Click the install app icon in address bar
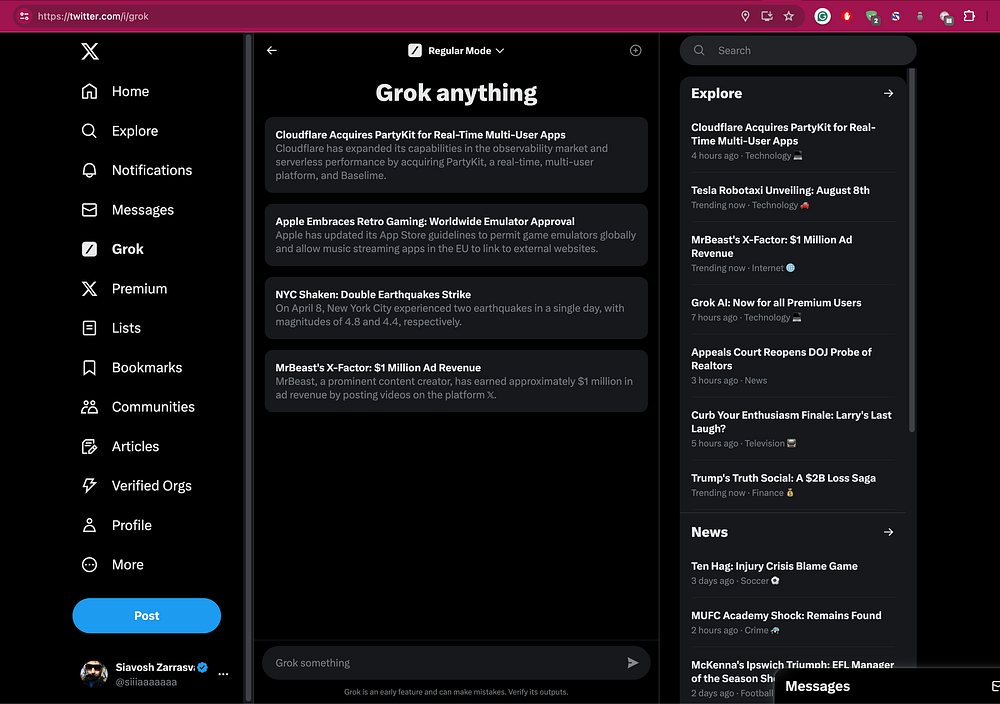1000x704 pixels. 767,16
